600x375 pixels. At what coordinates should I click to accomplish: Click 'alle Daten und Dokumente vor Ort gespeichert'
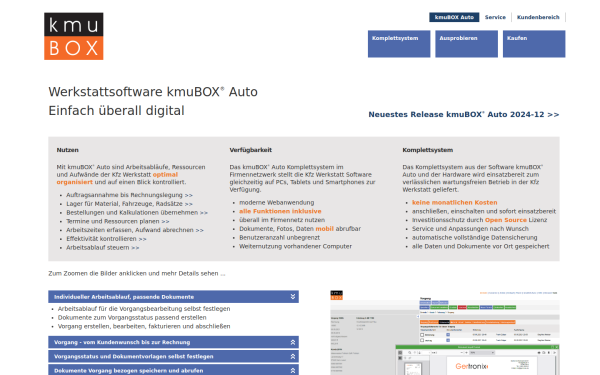pos(481,246)
